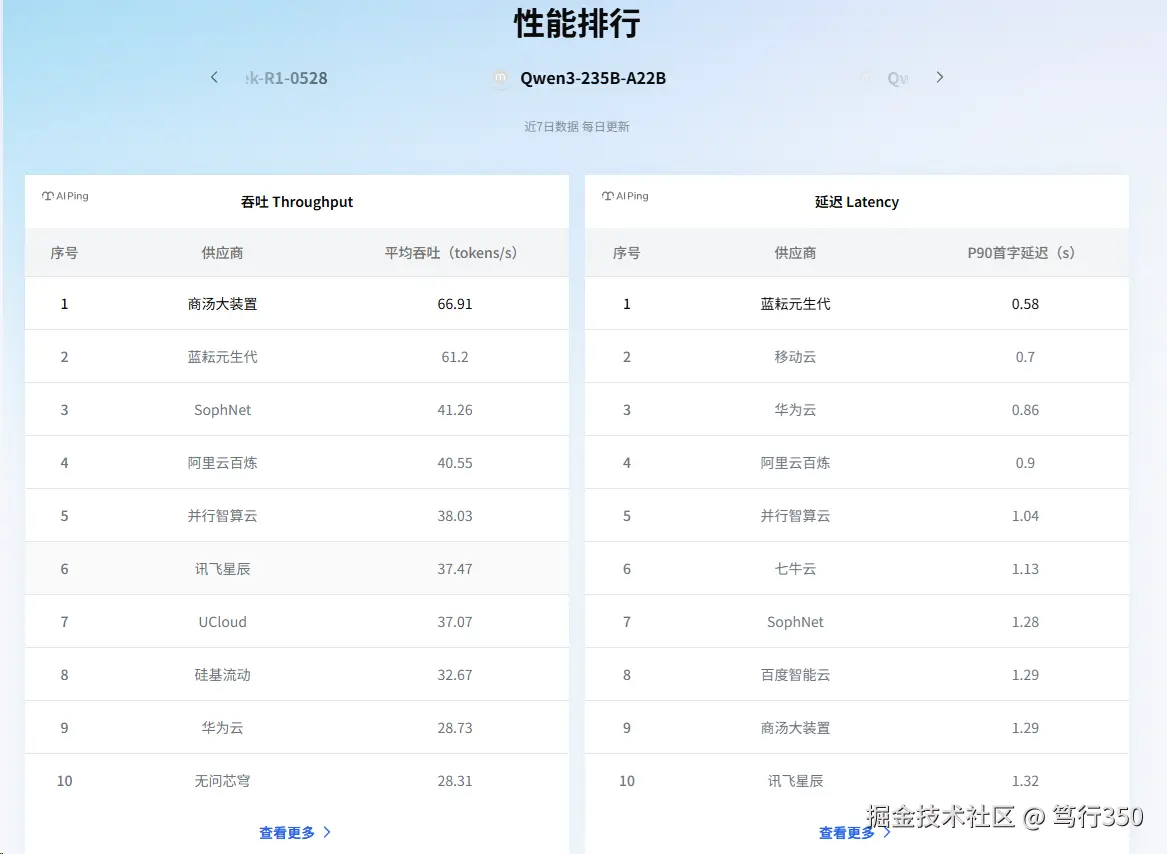The image size is (1167, 854).
Task: Click 近7日数据 每日更新 note
Action: click(577, 127)
